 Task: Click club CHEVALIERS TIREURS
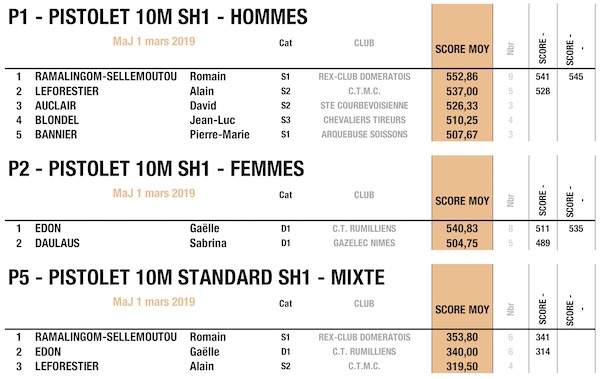click(x=364, y=120)
